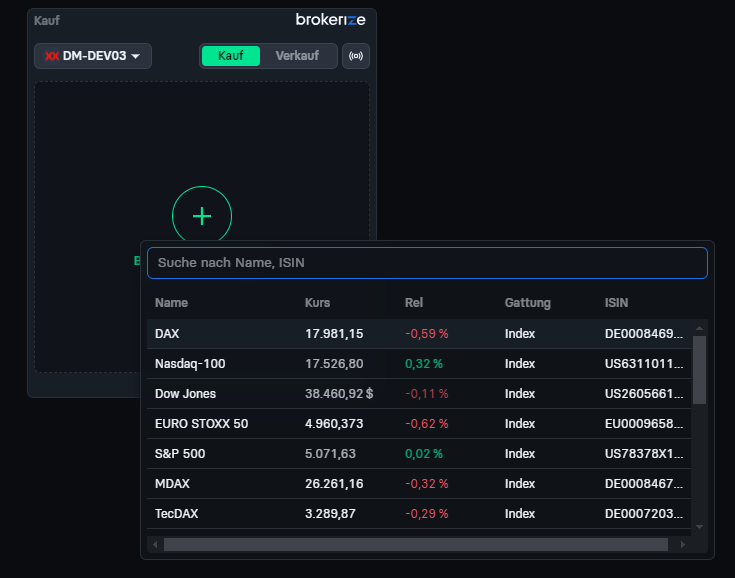
Task: Click the brokerize logo
Action: [330, 20]
